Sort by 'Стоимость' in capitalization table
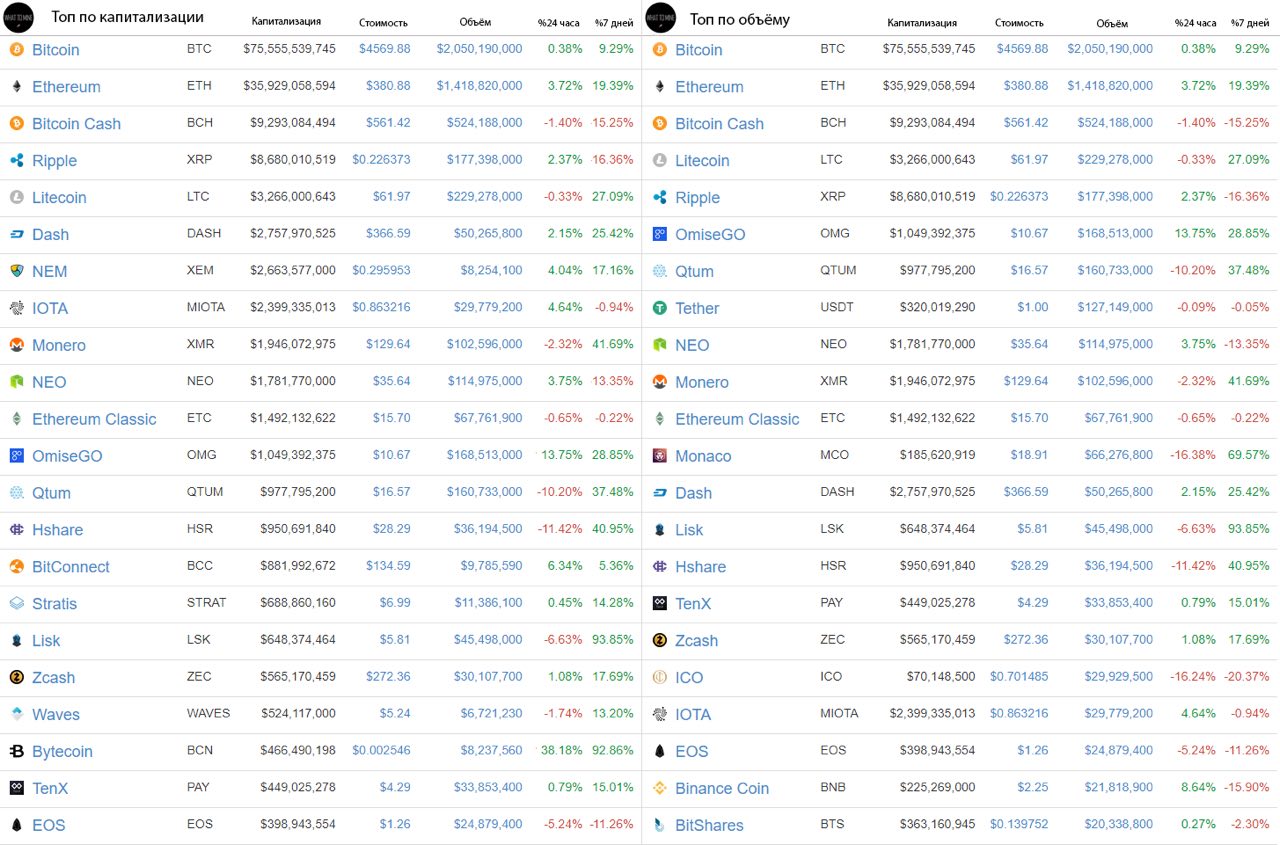1280x845 pixels. pos(383,22)
